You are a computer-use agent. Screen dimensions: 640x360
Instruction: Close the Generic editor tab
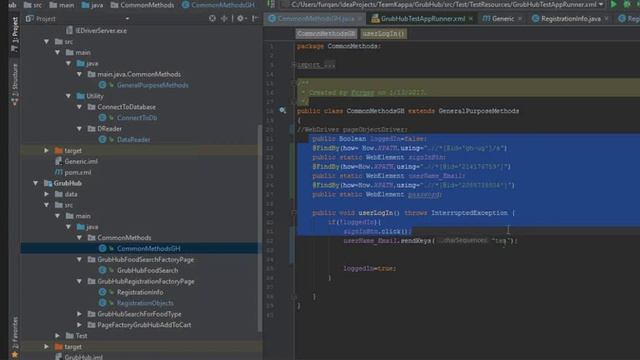(520, 18)
